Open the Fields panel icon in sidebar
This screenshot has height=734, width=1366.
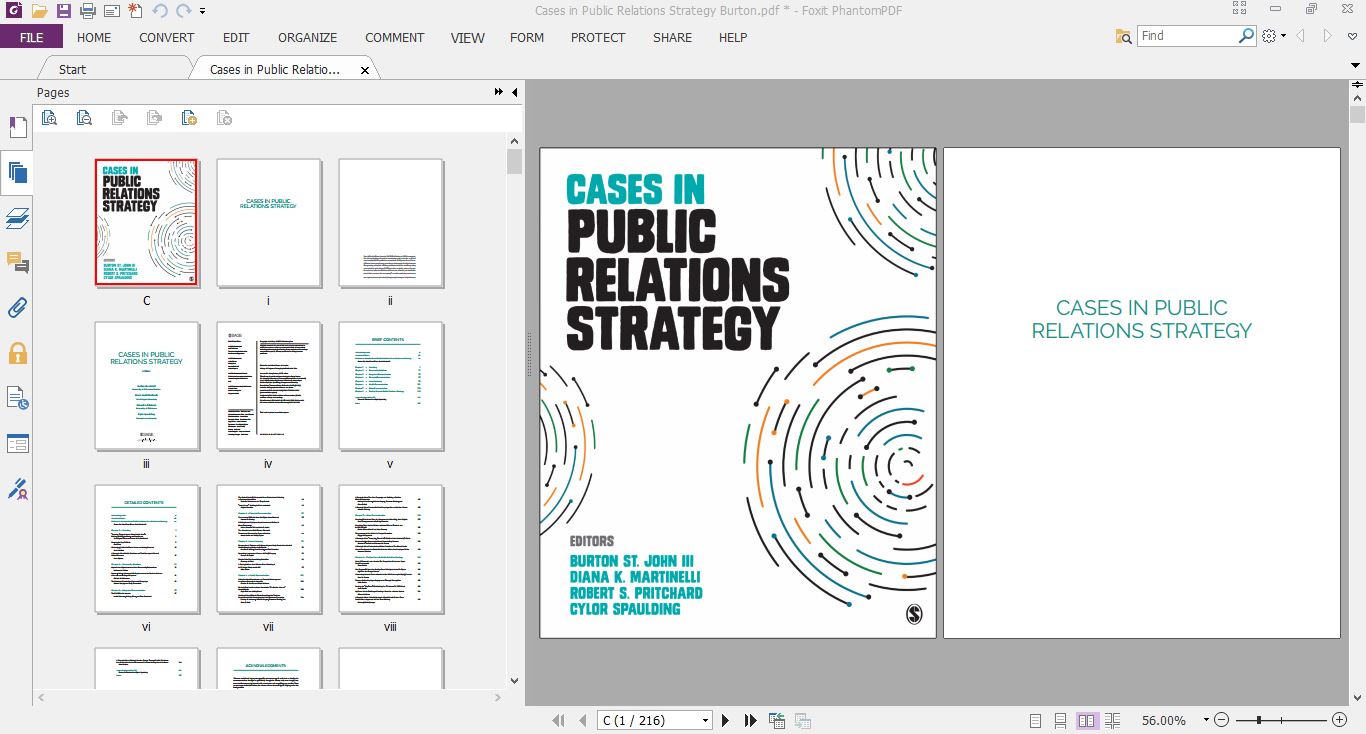coord(17,443)
